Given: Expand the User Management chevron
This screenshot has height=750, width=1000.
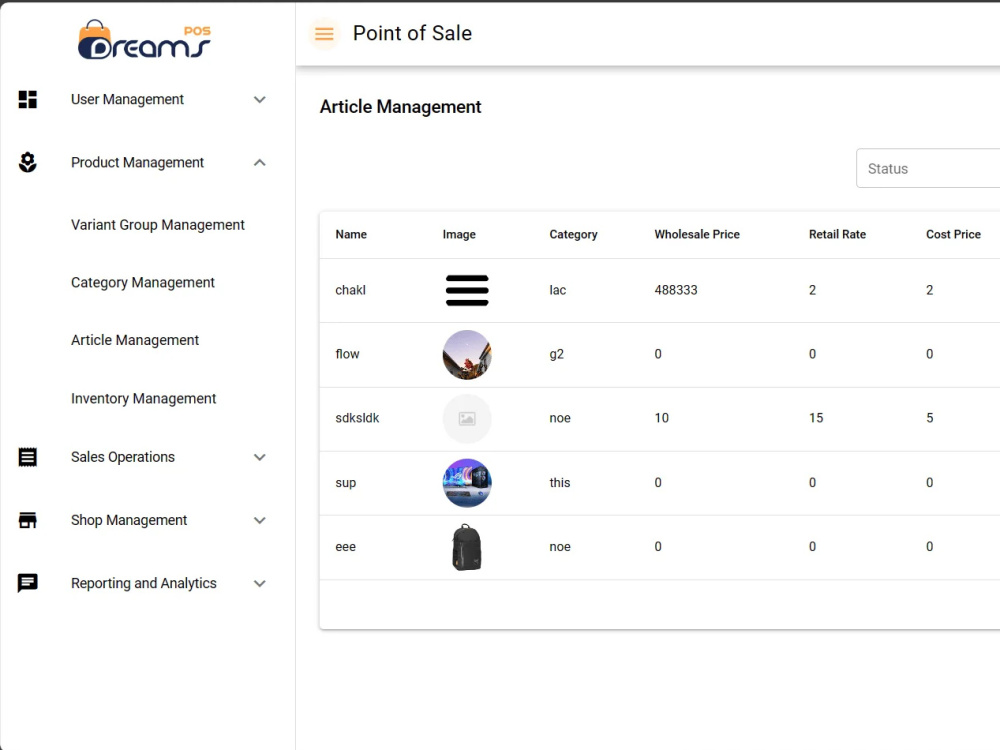Looking at the screenshot, I should point(260,99).
